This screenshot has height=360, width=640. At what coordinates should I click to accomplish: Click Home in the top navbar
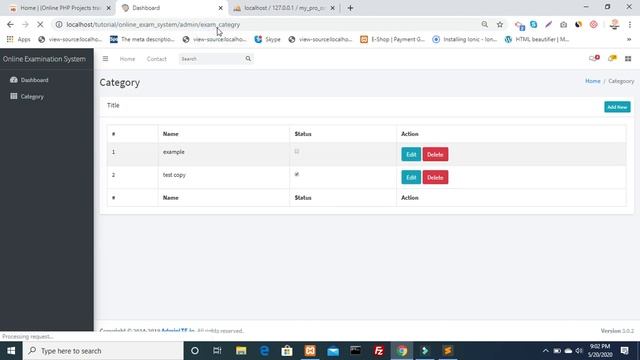[x=127, y=59]
